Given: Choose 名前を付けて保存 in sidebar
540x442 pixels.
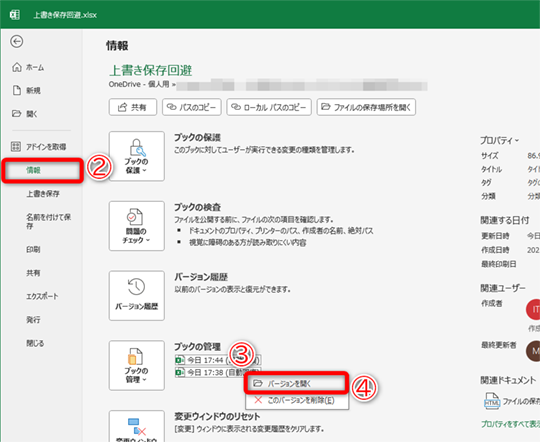Looking at the screenshot, I should tap(48, 221).
